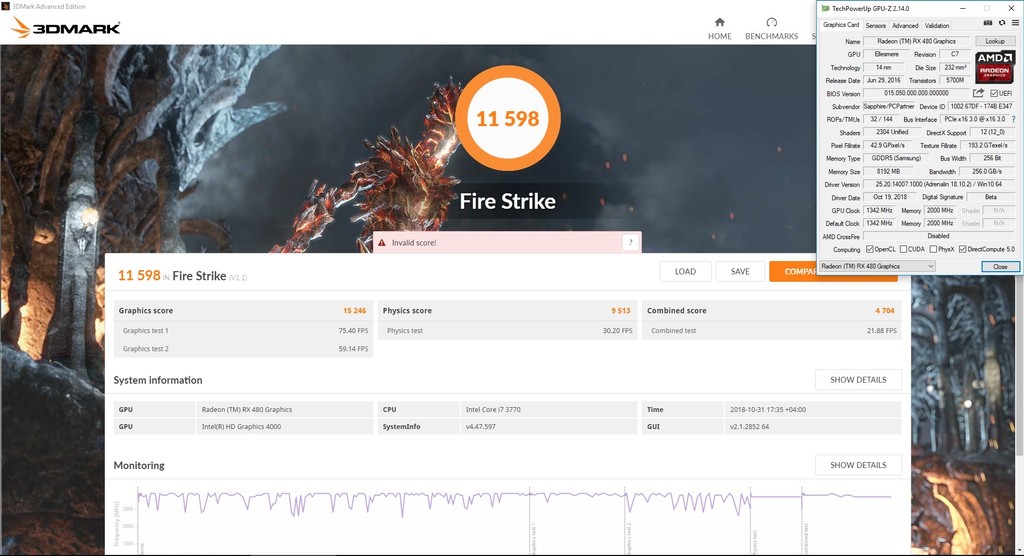Toggle the CUDA checkbox

(903, 249)
